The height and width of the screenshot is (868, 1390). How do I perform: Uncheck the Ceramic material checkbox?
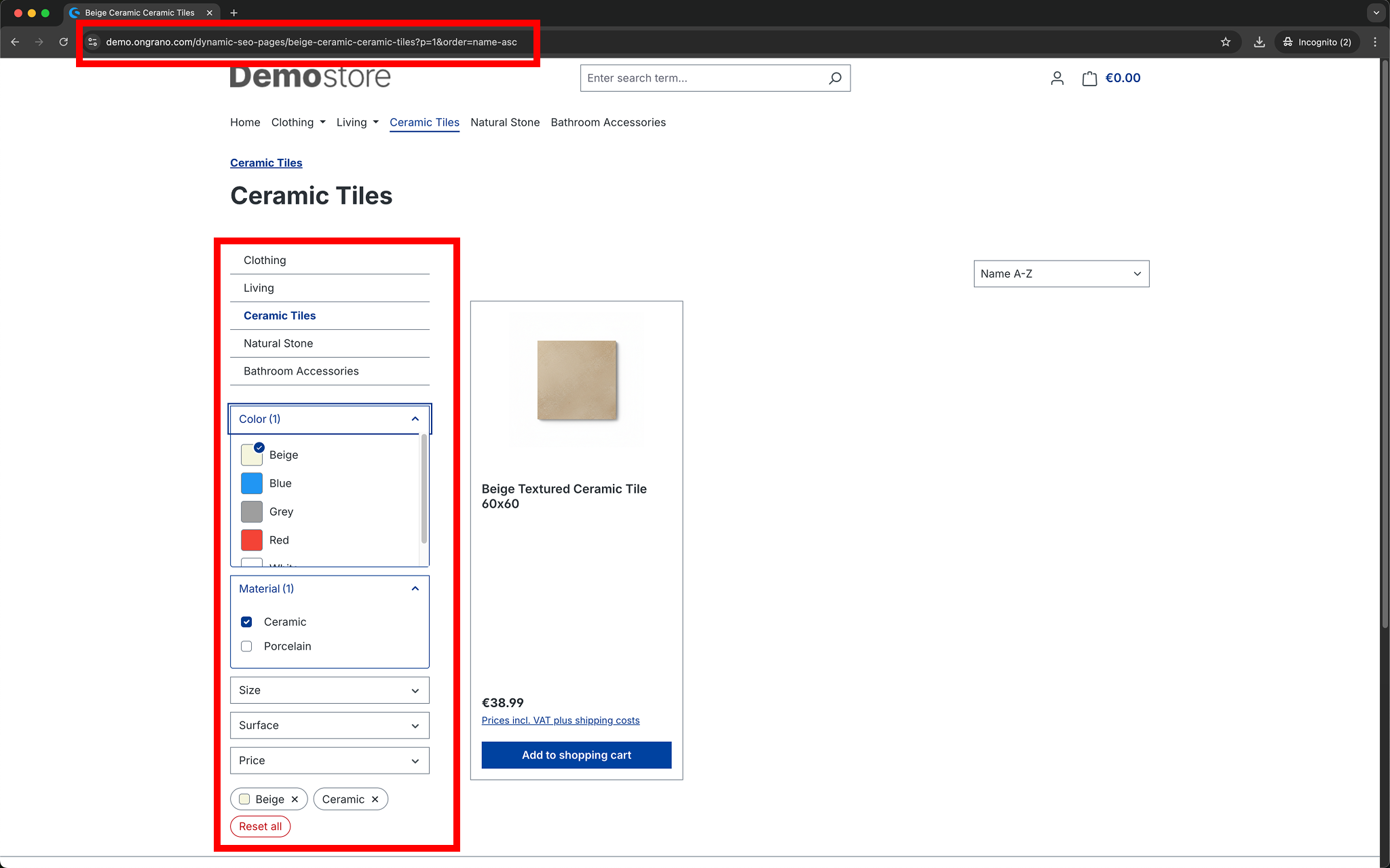coord(246,622)
